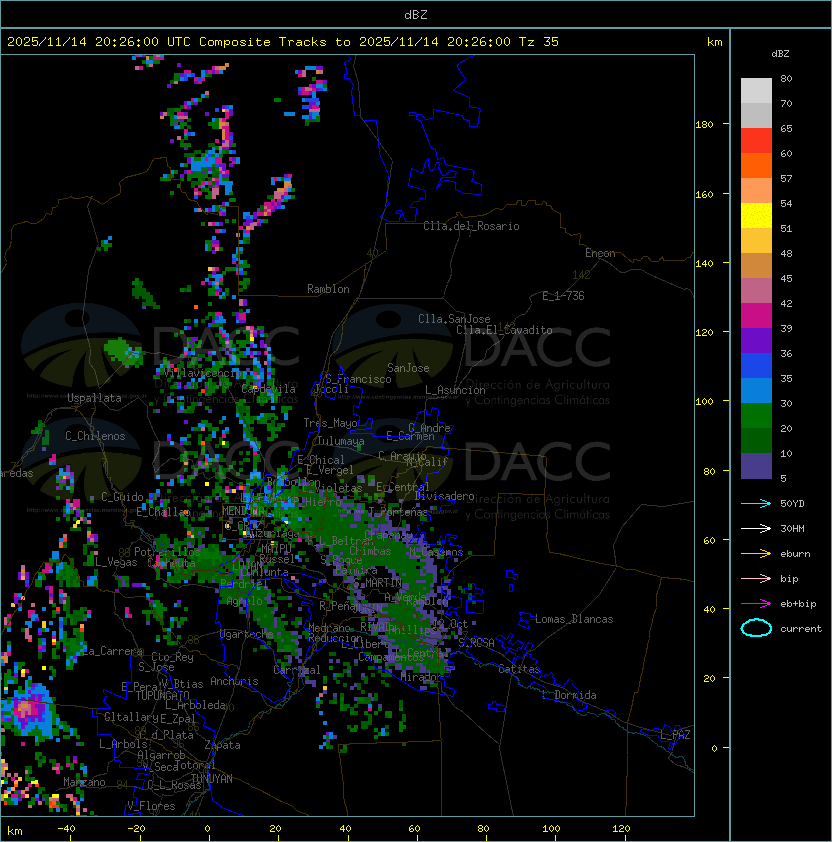
Task: Click the 'TUNUYAN' map label
Action: [x=212, y=778]
